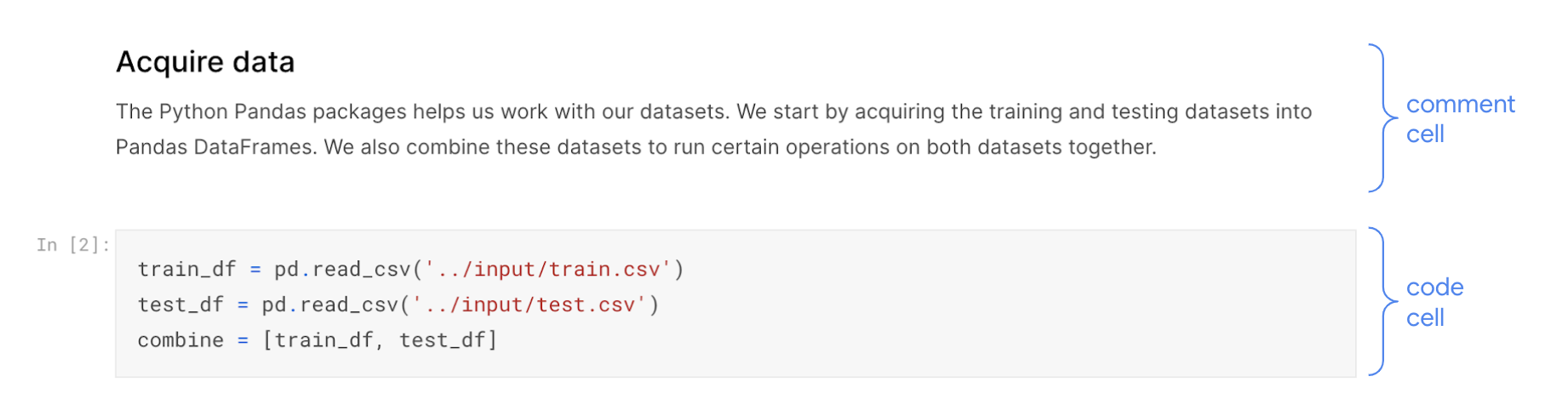Click the 'comment cell' annotation label
Viewport: 1568px width, 405px height.
1460,119
